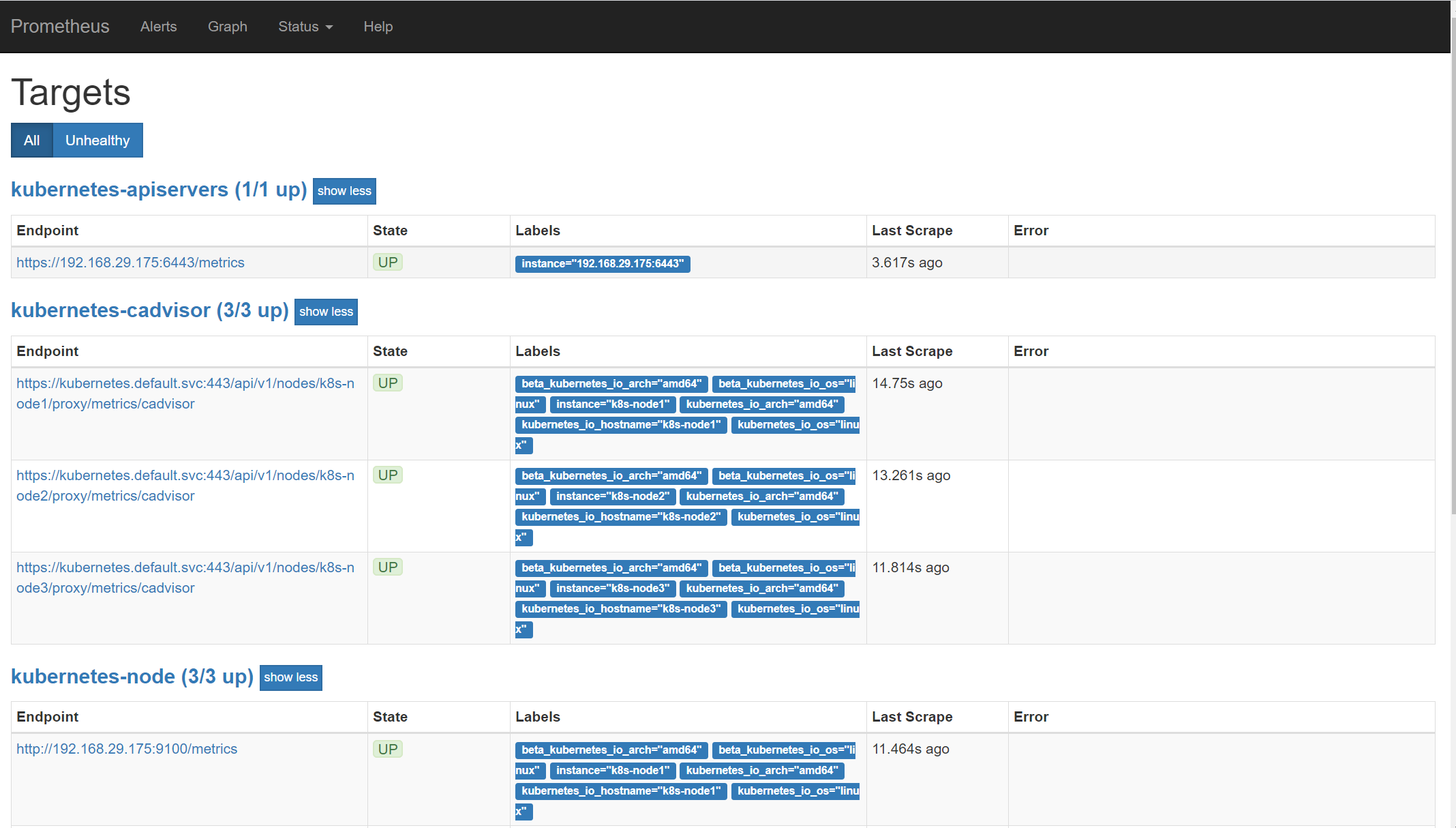Open the 192.168.29.175:6443 metrics endpoint
This screenshot has height=828, width=1456.
(130, 263)
